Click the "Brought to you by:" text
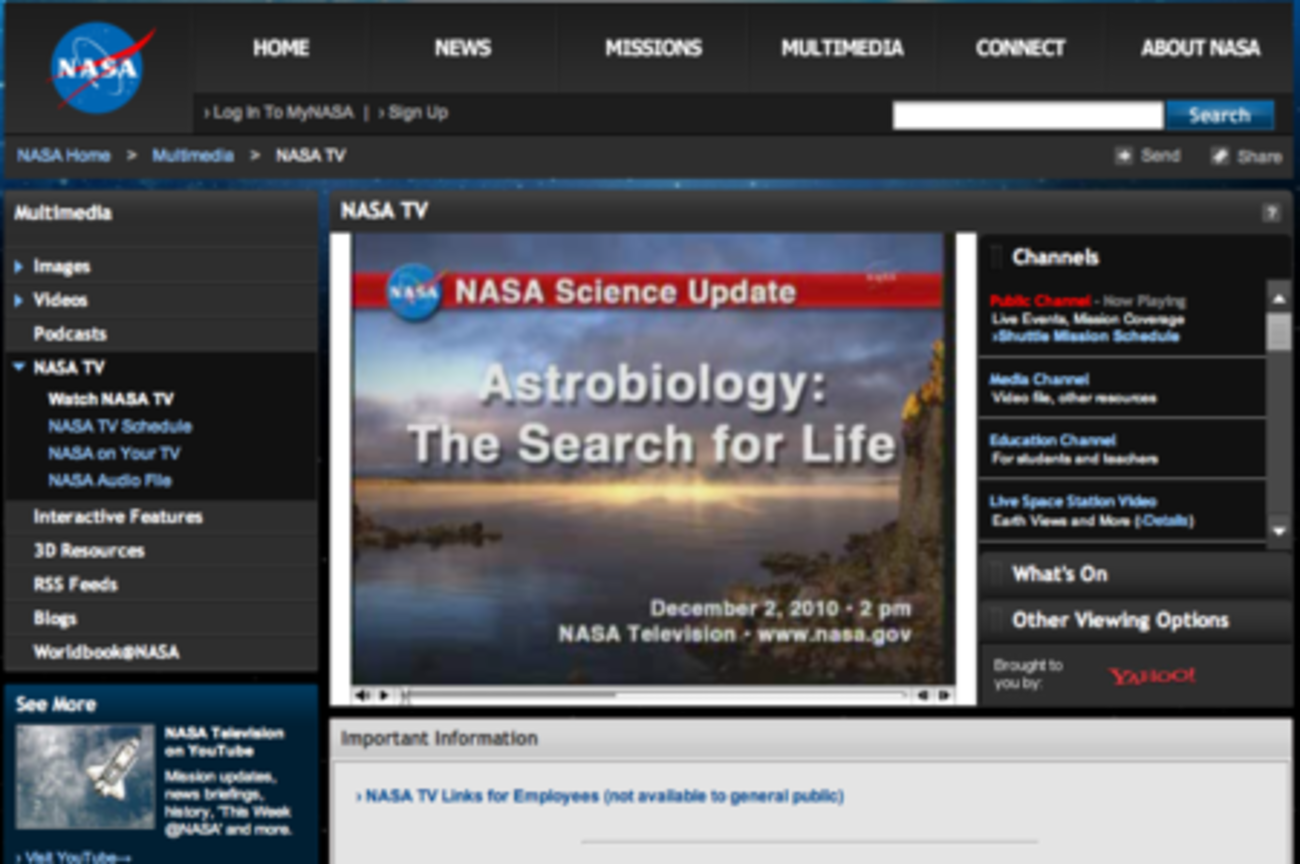Screen dimensions: 1300x864 1028,675
